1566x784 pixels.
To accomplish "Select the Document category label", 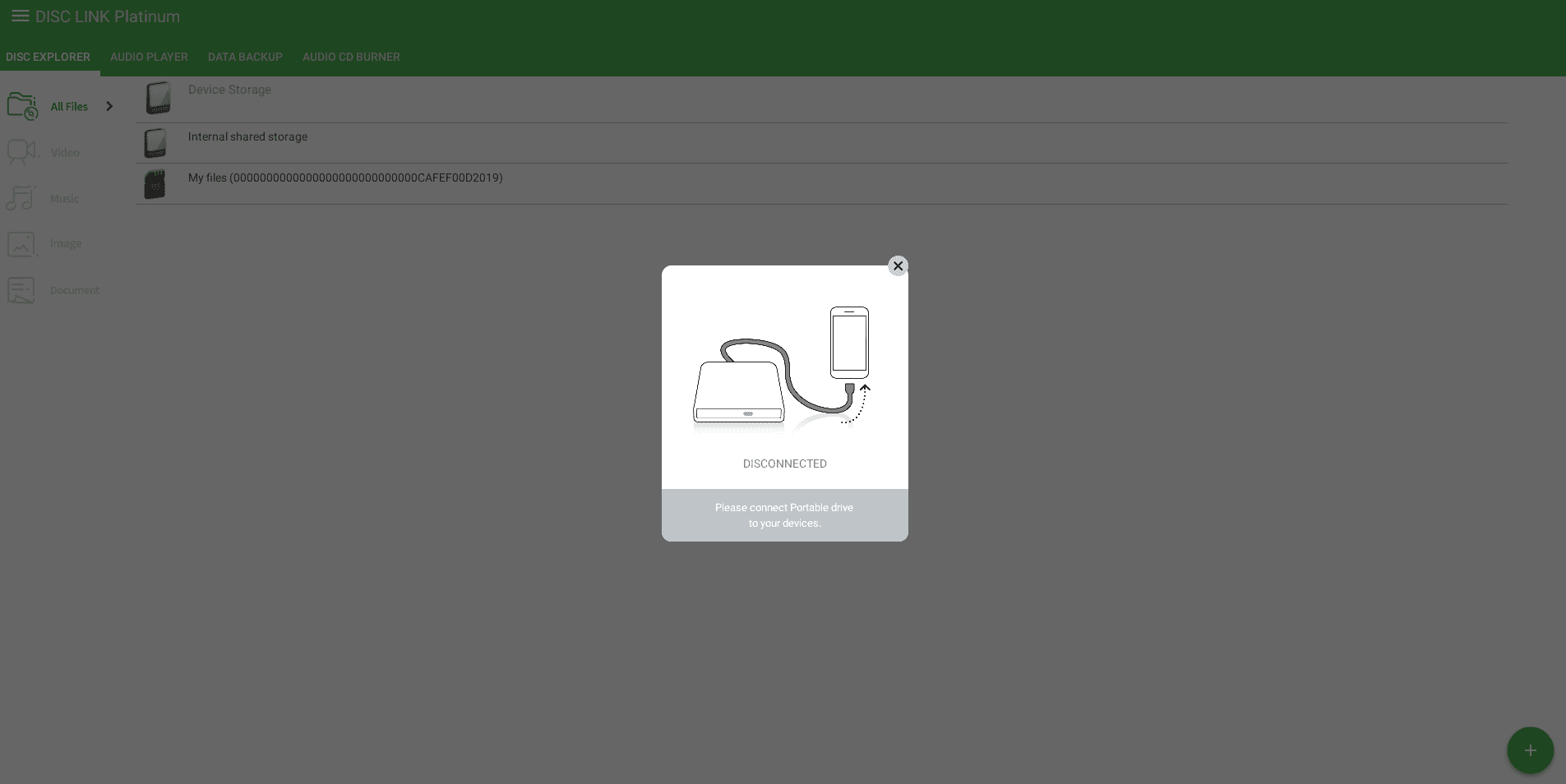I will coord(75,290).
